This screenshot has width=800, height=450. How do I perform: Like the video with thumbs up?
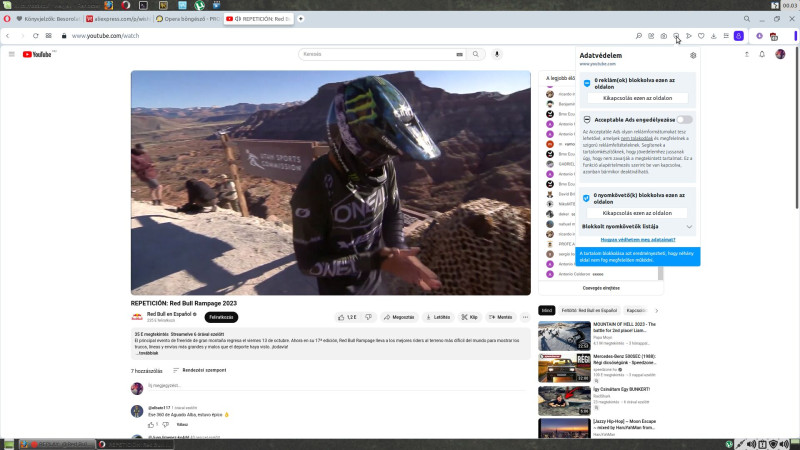347,317
